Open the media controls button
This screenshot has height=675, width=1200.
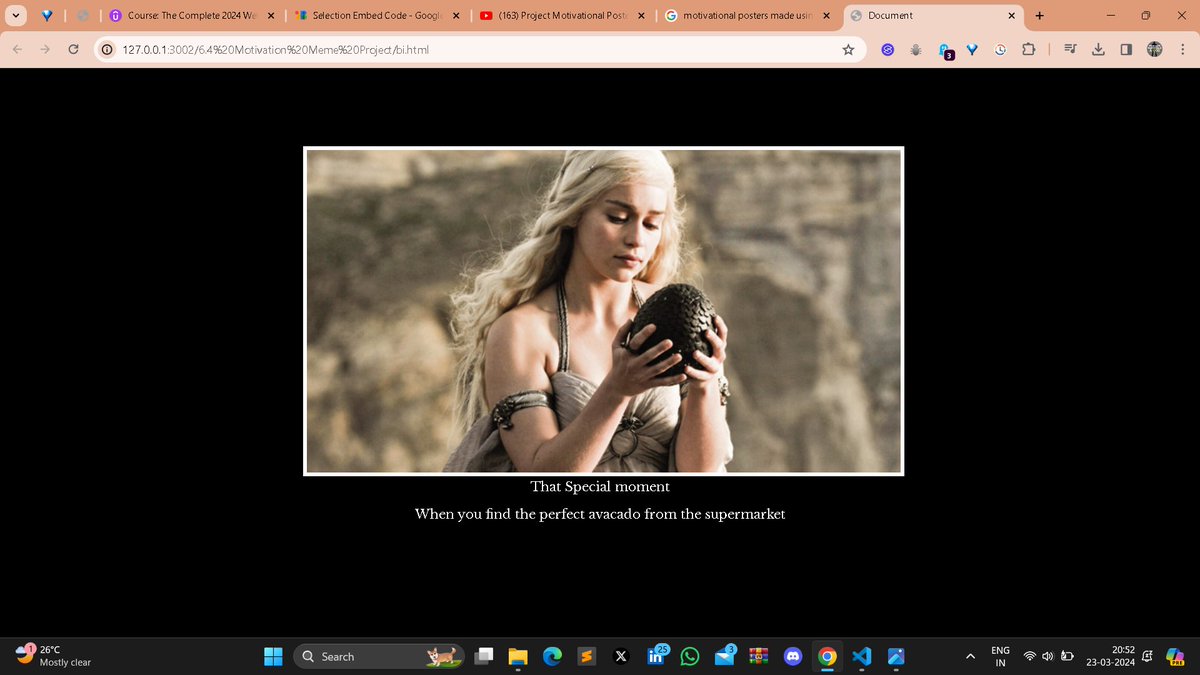click(x=1069, y=49)
